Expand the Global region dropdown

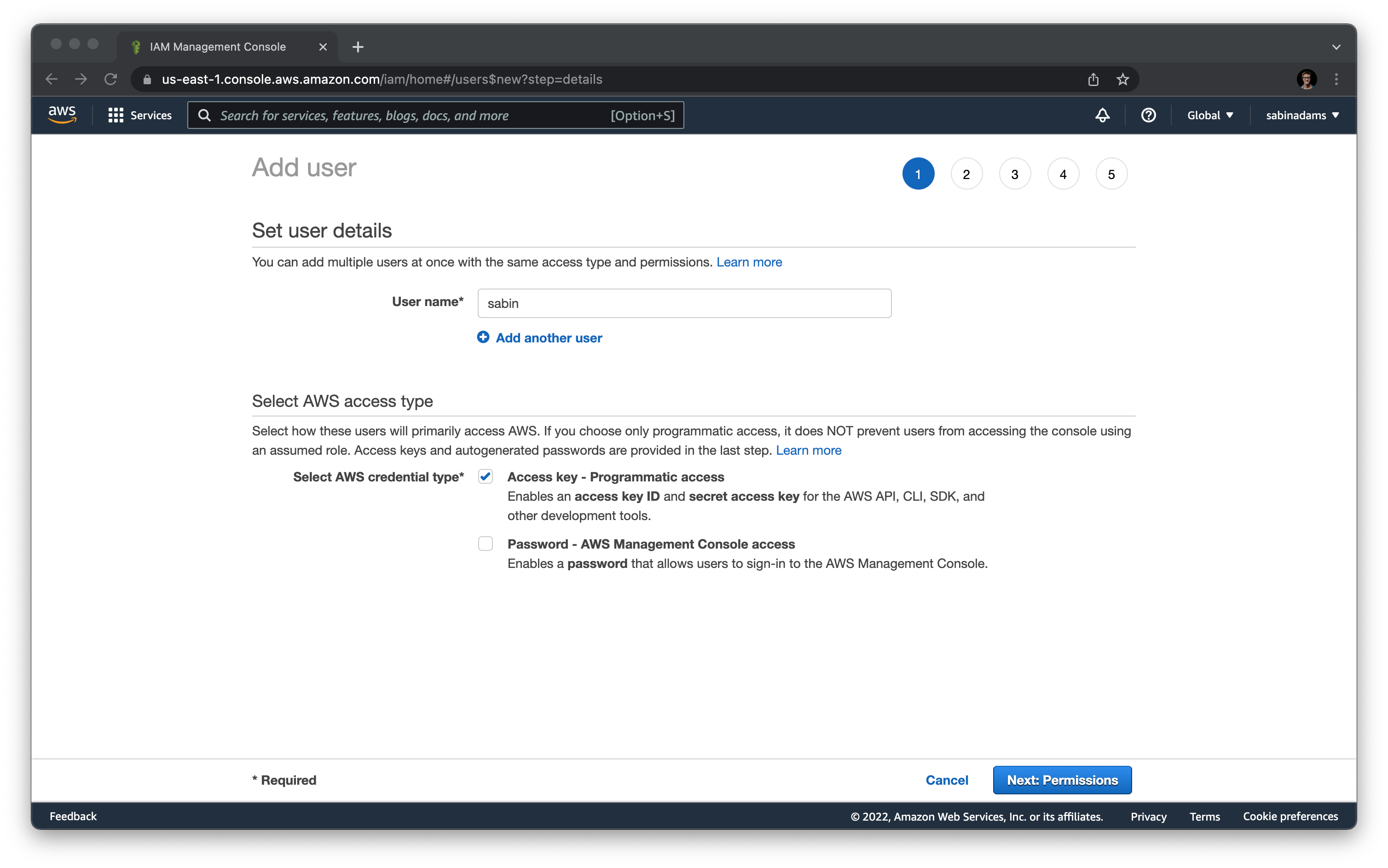[x=1210, y=116]
